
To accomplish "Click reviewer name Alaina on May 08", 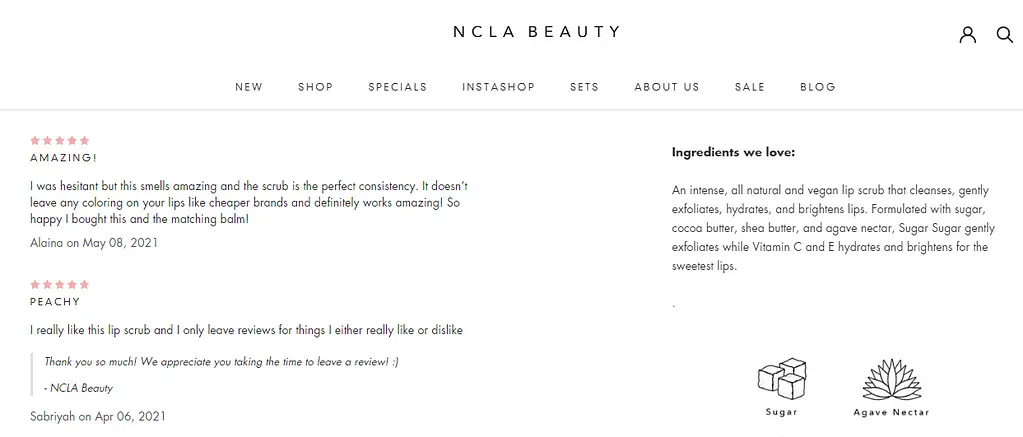I will pos(94,242).
